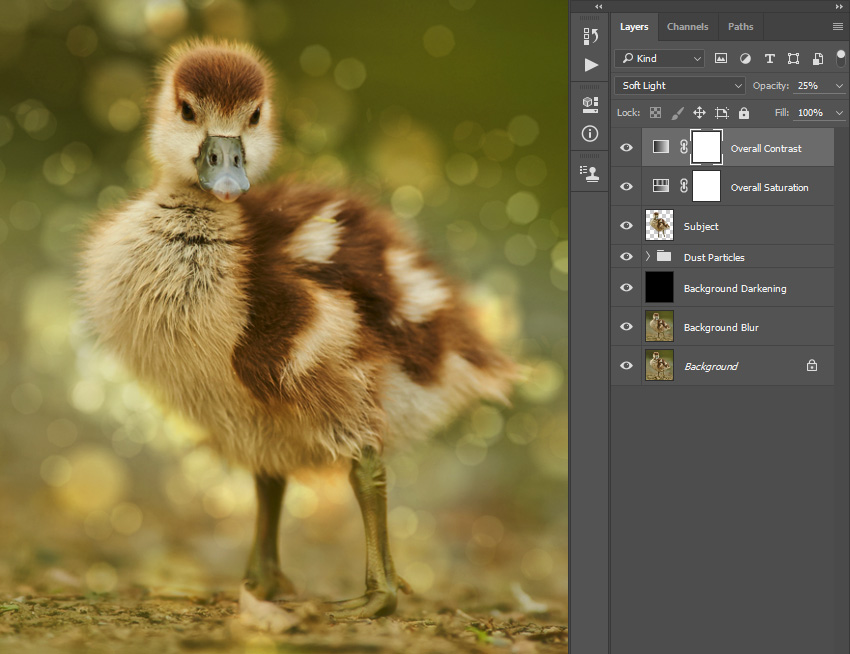The height and width of the screenshot is (654, 850).
Task: Open the Actions panel play icon
Action: [x=591, y=65]
